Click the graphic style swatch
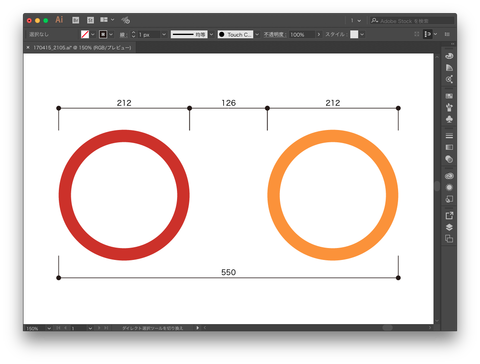The height and width of the screenshot is (364, 480). point(354,34)
